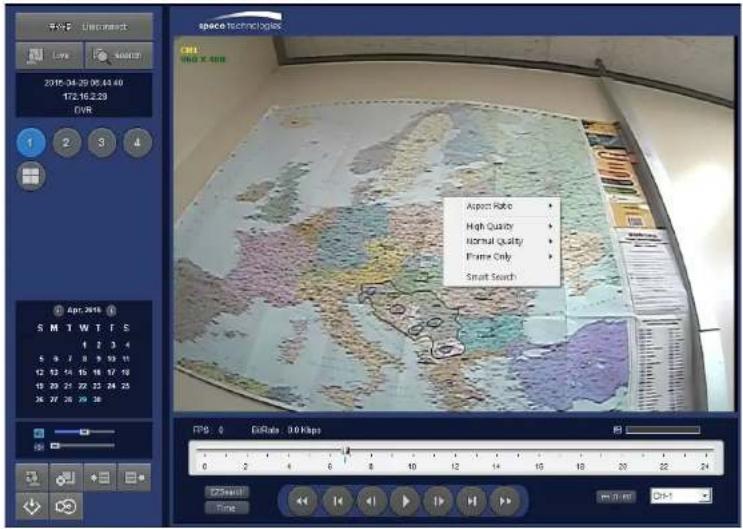743x529 pixels.
Task: Click the small button left of CH-1 dropdown
Action: click(x=616, y=497)
